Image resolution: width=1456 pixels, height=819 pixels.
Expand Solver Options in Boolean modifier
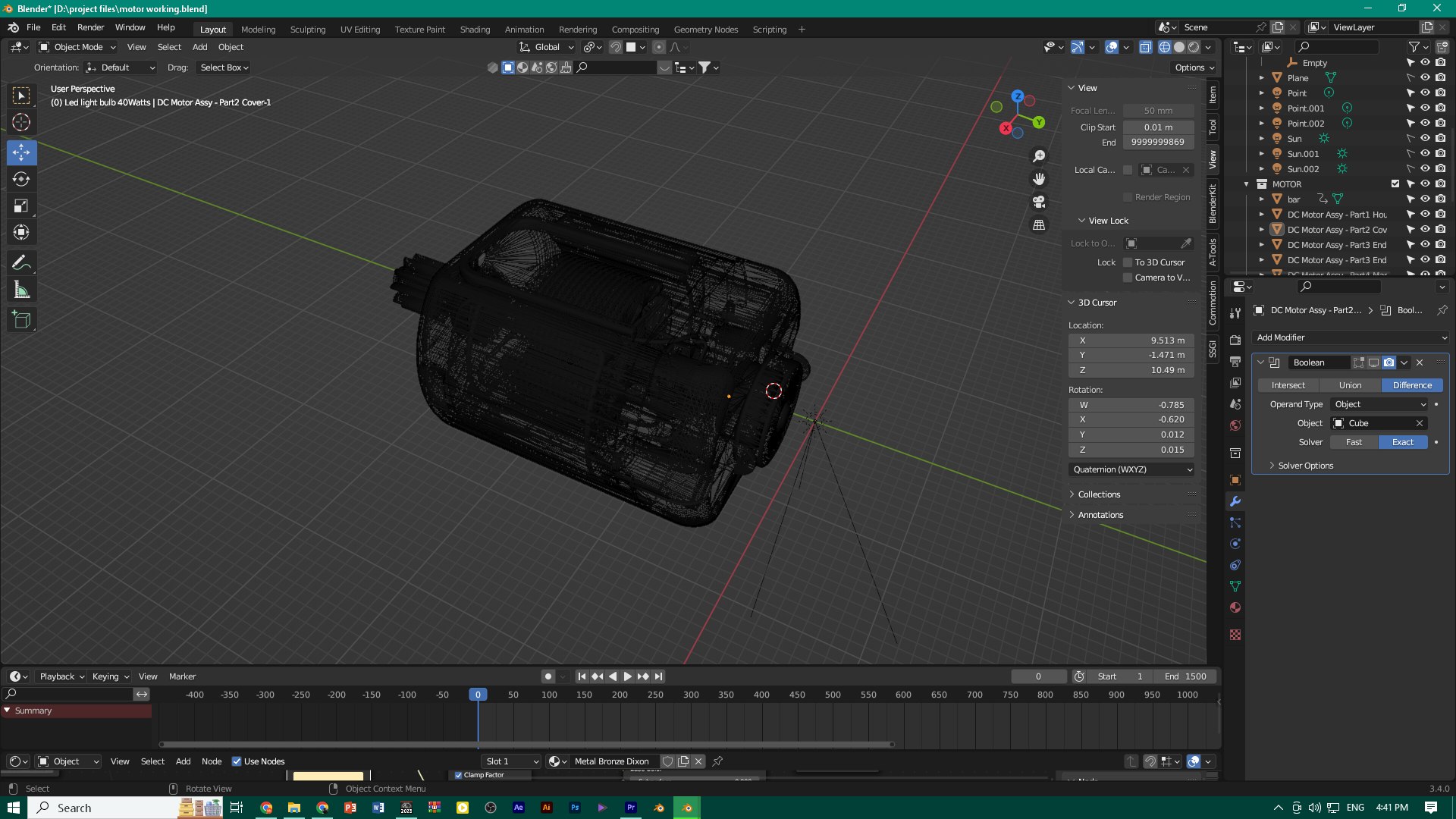1305,466
